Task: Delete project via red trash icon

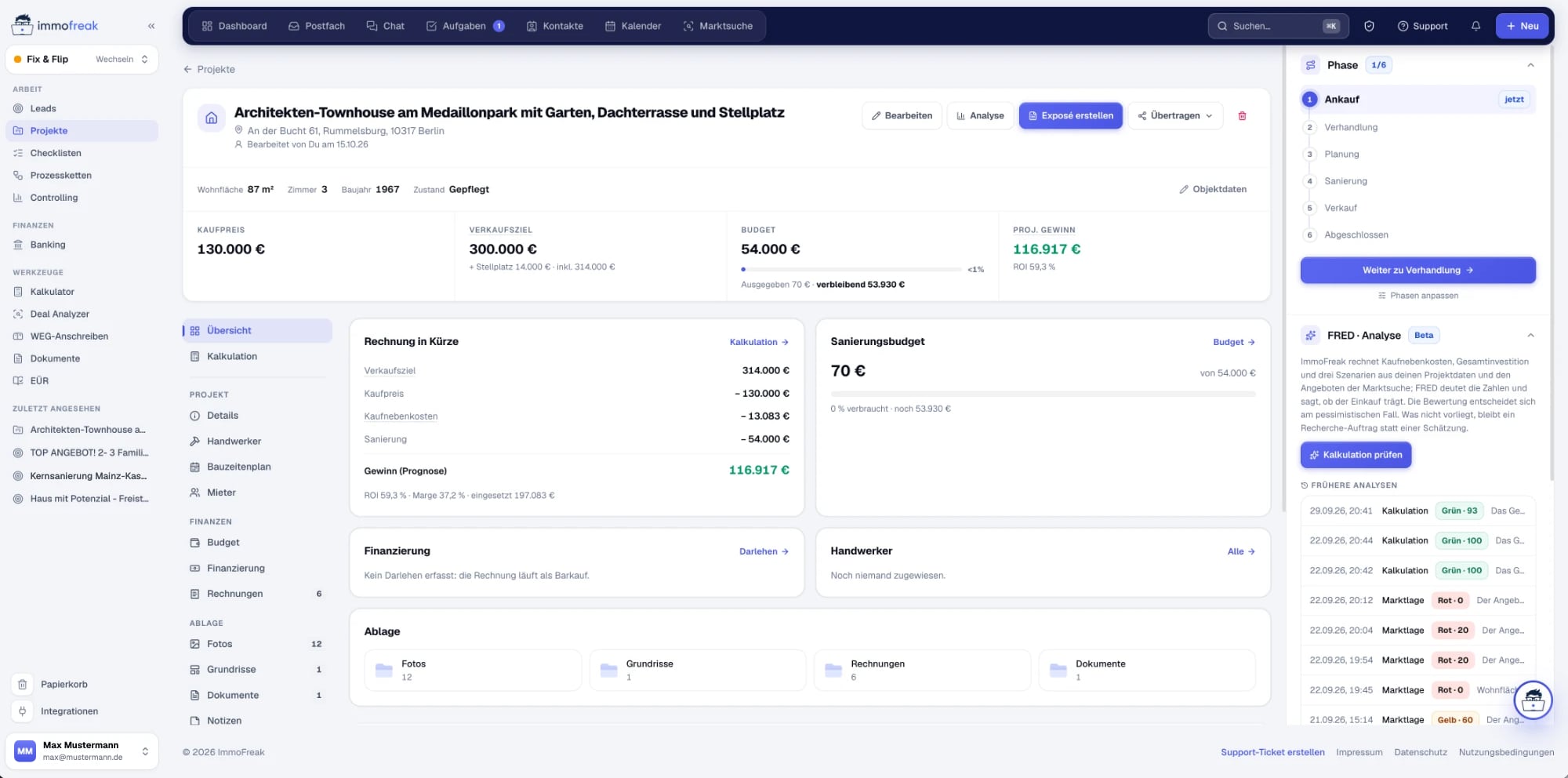Action: [x=1242, y=116]
